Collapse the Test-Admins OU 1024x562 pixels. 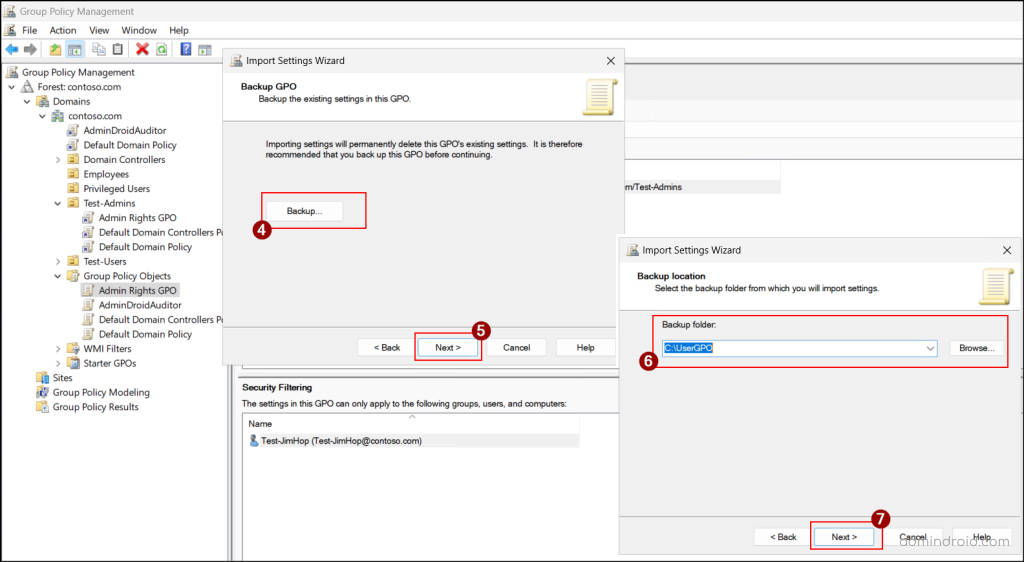point(57,204)
